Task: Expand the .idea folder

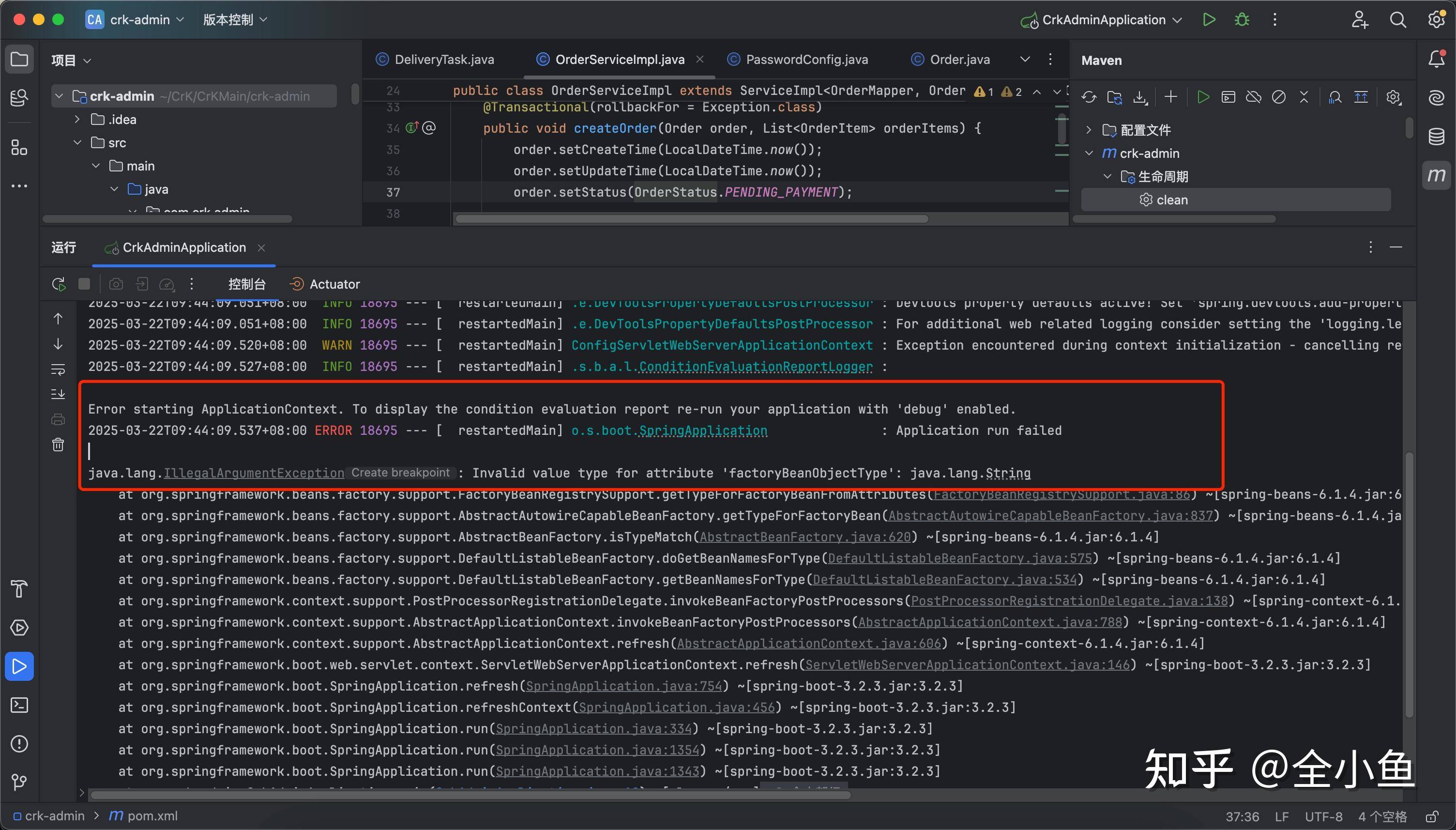Action: [x=77, y=119]
